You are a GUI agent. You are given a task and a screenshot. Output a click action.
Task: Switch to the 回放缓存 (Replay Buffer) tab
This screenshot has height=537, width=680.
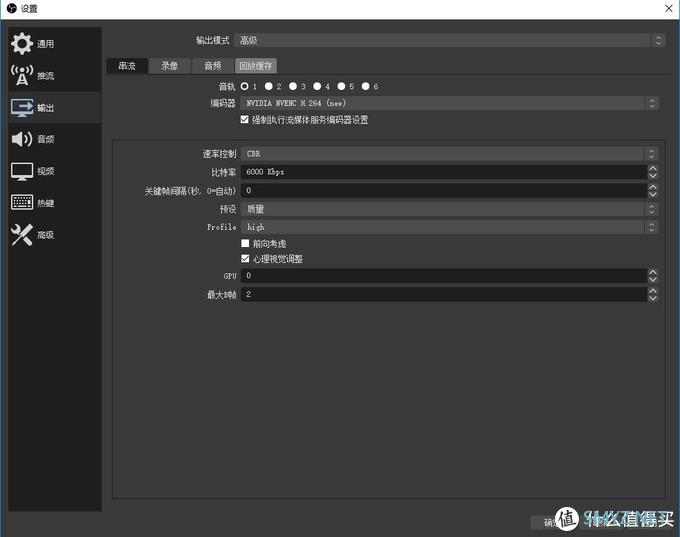click(255, 66)
